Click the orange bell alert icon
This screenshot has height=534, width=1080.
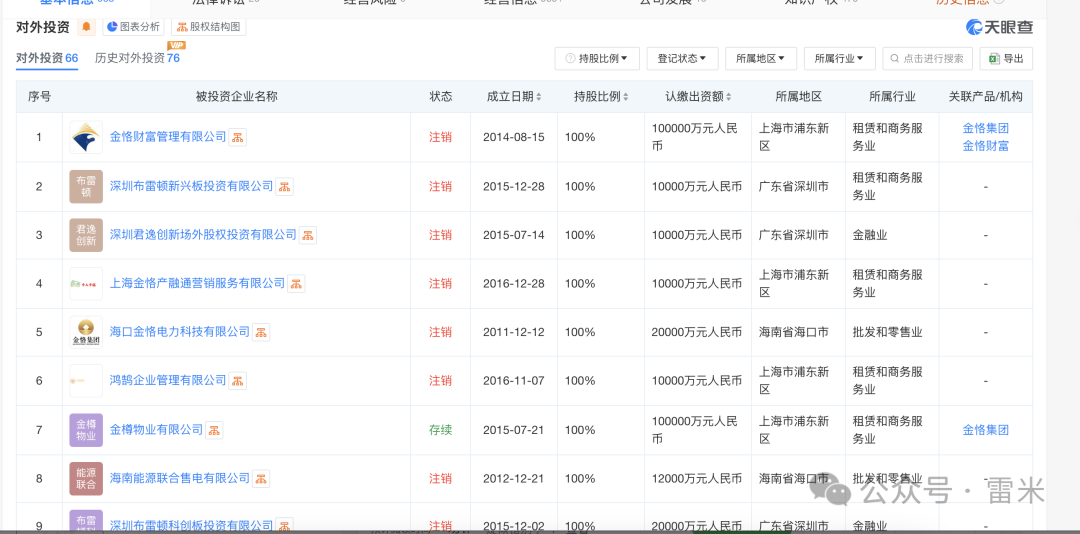coord(86,28)
